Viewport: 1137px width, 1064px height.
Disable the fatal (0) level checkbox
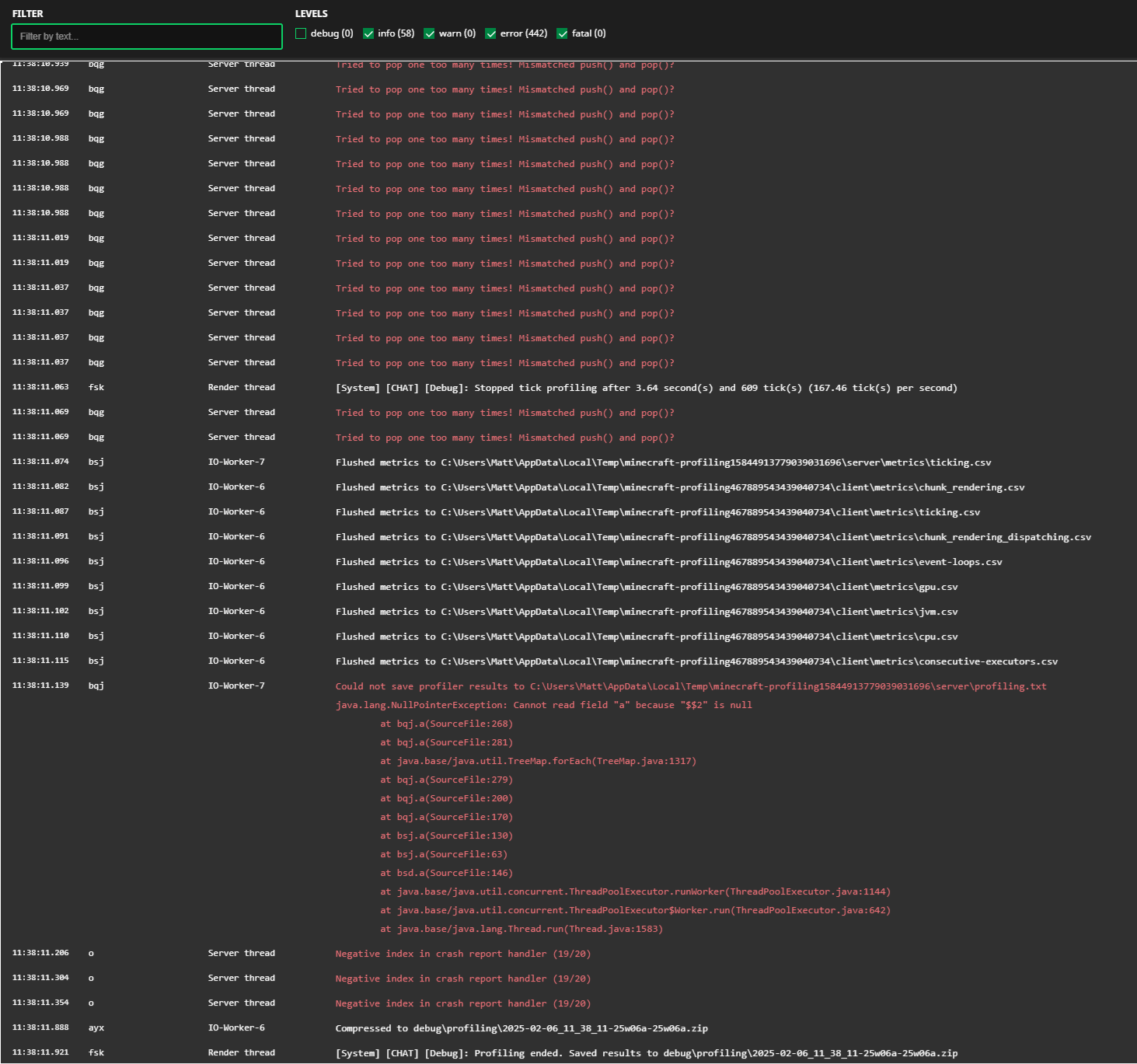tap(562, 33)
